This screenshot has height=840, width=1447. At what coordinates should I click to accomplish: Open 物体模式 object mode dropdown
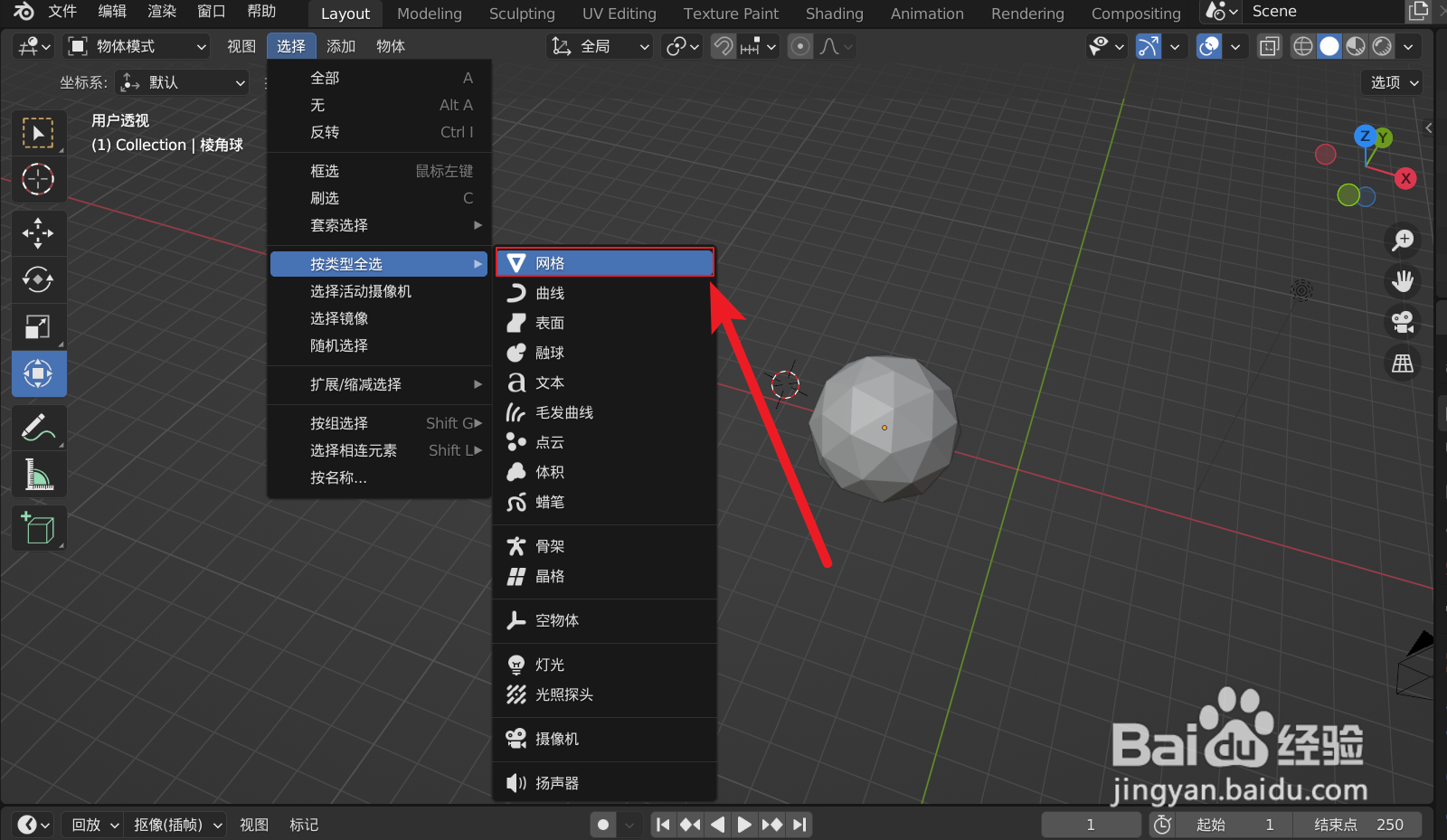click(x=138, y=46)
